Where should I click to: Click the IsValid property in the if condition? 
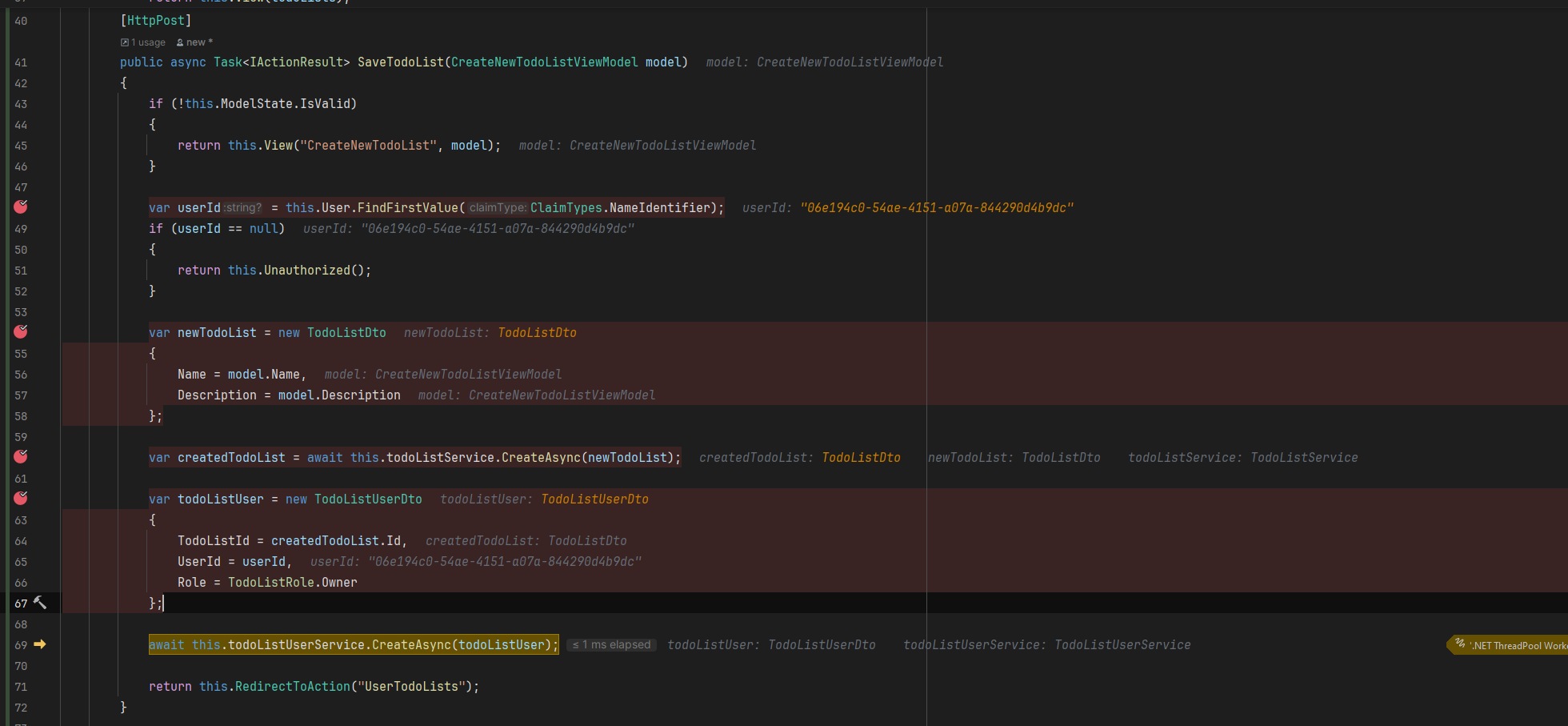click(x=325, y=104)
